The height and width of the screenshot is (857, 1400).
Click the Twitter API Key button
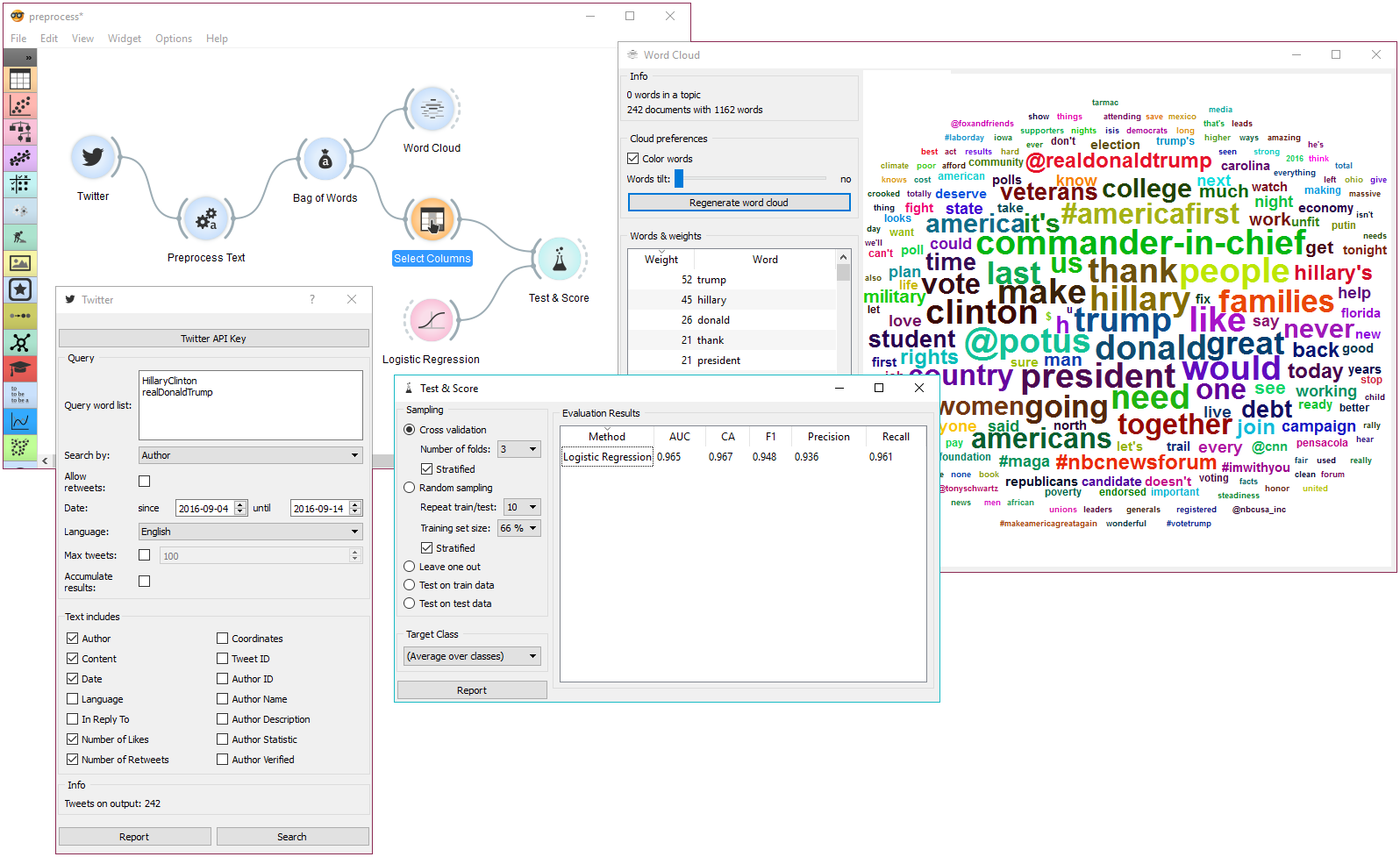click(x=213, y=339)
